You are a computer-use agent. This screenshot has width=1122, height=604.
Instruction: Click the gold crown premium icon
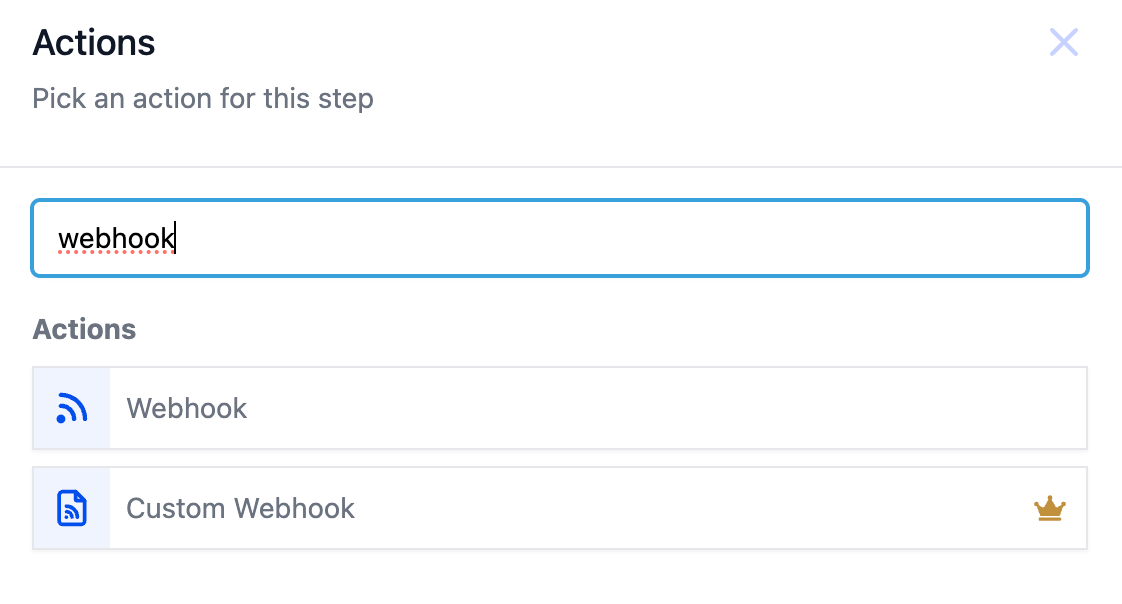[x=1049, y=509]
